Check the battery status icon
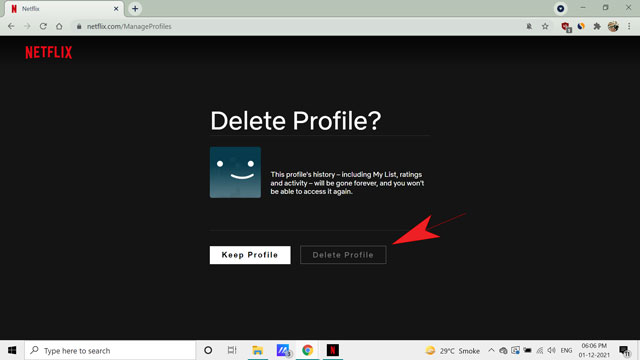This screenshot has width=640, height=360. (527, 351)
